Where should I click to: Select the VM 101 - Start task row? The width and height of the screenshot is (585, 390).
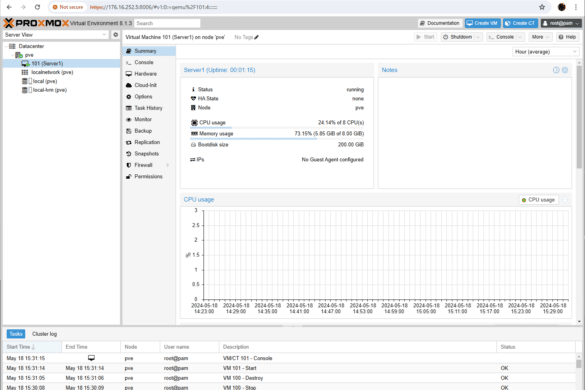pyautogui.click(x=290, y=368)
